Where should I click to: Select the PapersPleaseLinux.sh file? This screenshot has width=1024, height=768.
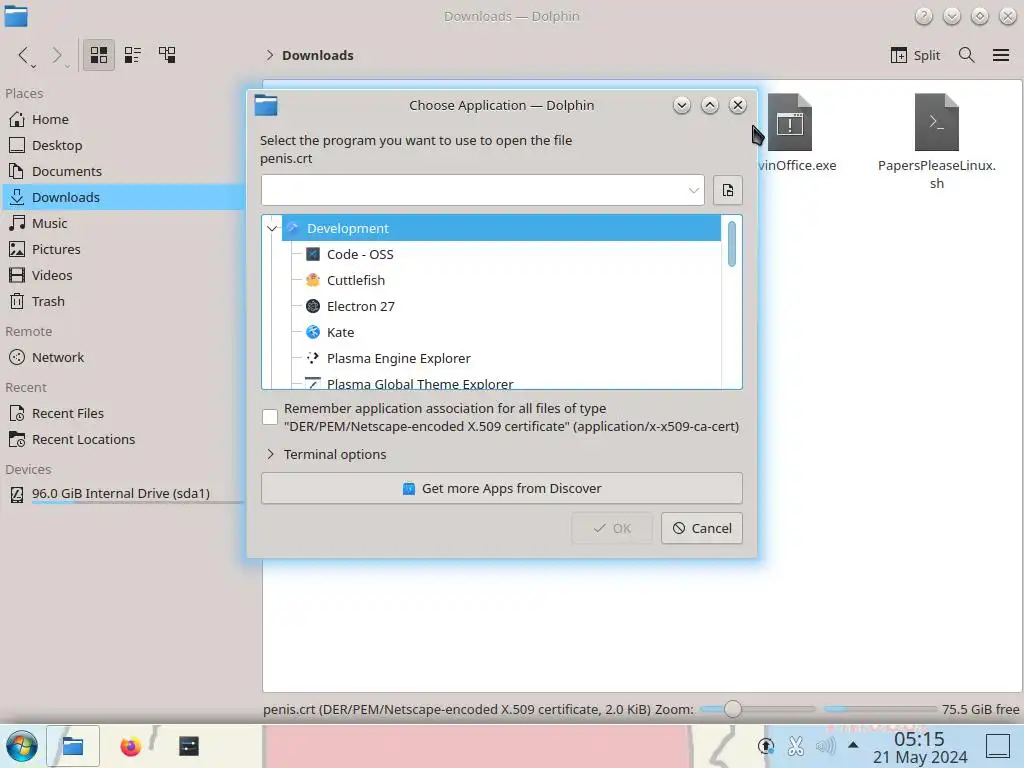click(936, 140)
